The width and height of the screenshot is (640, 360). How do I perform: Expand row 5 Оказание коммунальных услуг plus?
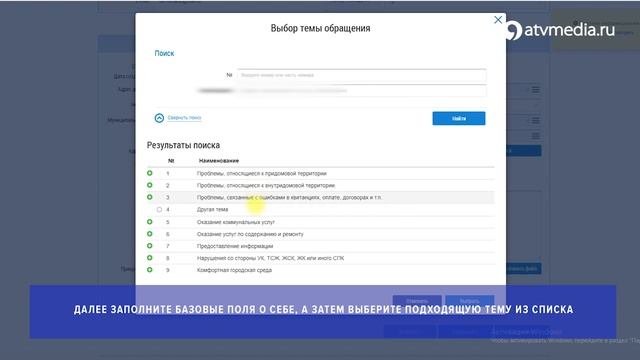point(150,222)
